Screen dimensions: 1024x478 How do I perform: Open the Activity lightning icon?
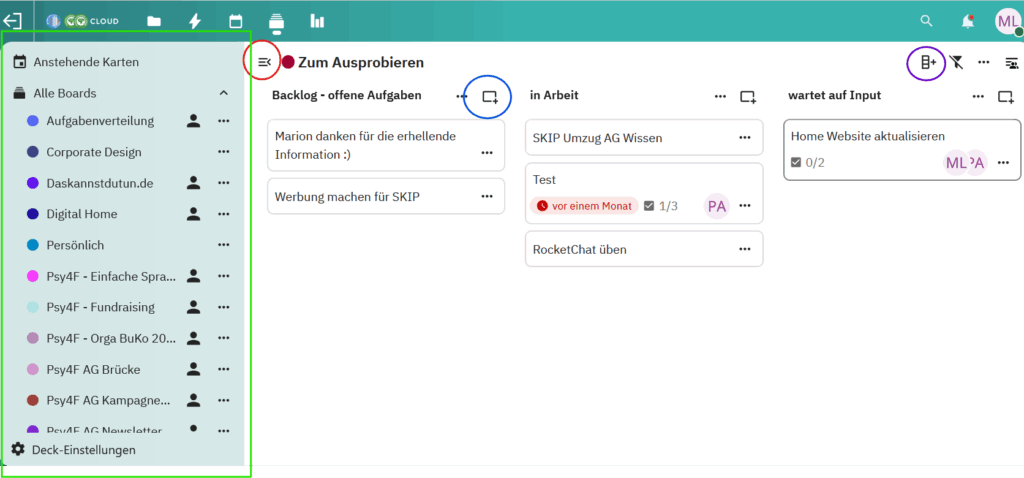coord(195,21)
